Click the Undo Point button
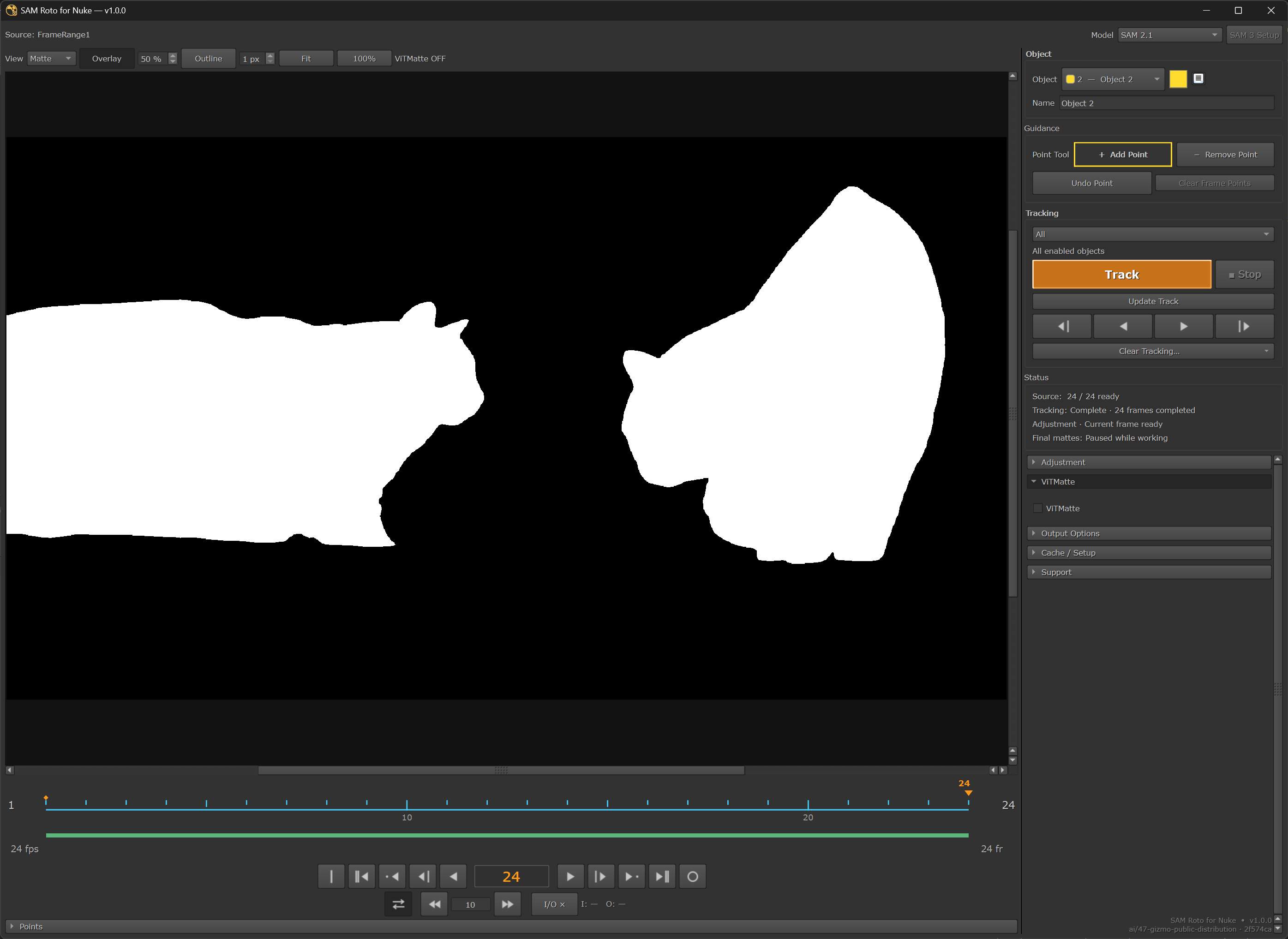 tap(1092, 183)
